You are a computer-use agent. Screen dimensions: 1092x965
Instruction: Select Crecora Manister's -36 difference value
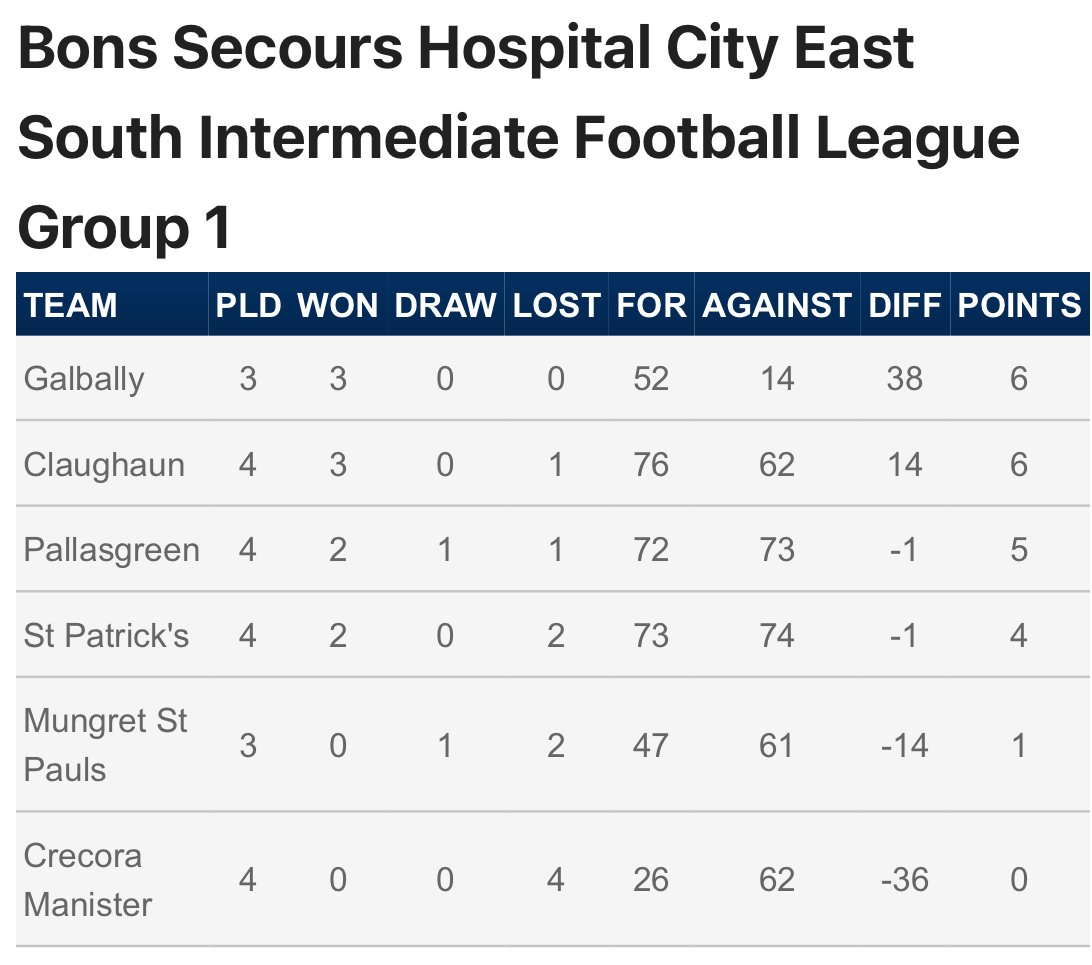905,880
